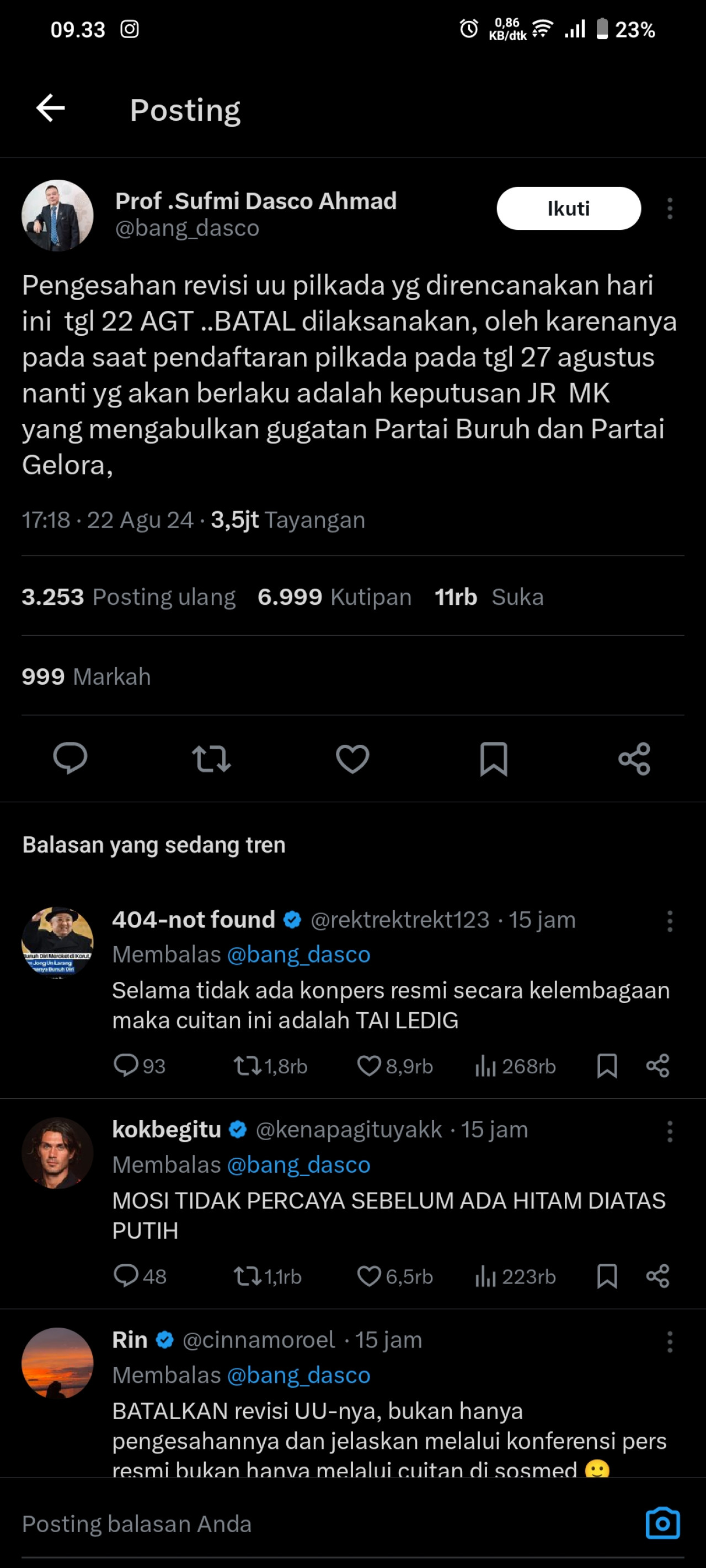Image resolution: width=706 pixels, height=1568 pixels.
Task: Repost the 404-not found reply
Action: pos(247,1066)
